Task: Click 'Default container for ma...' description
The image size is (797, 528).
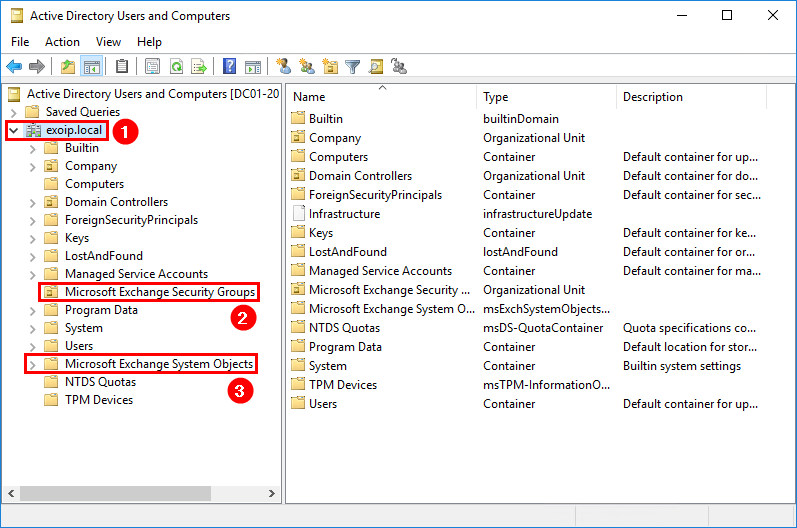Action: pyautogui.click(x=692, y=271)
